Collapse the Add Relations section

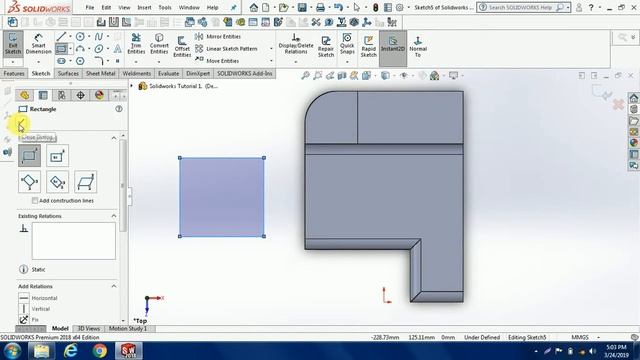[113, 286]
